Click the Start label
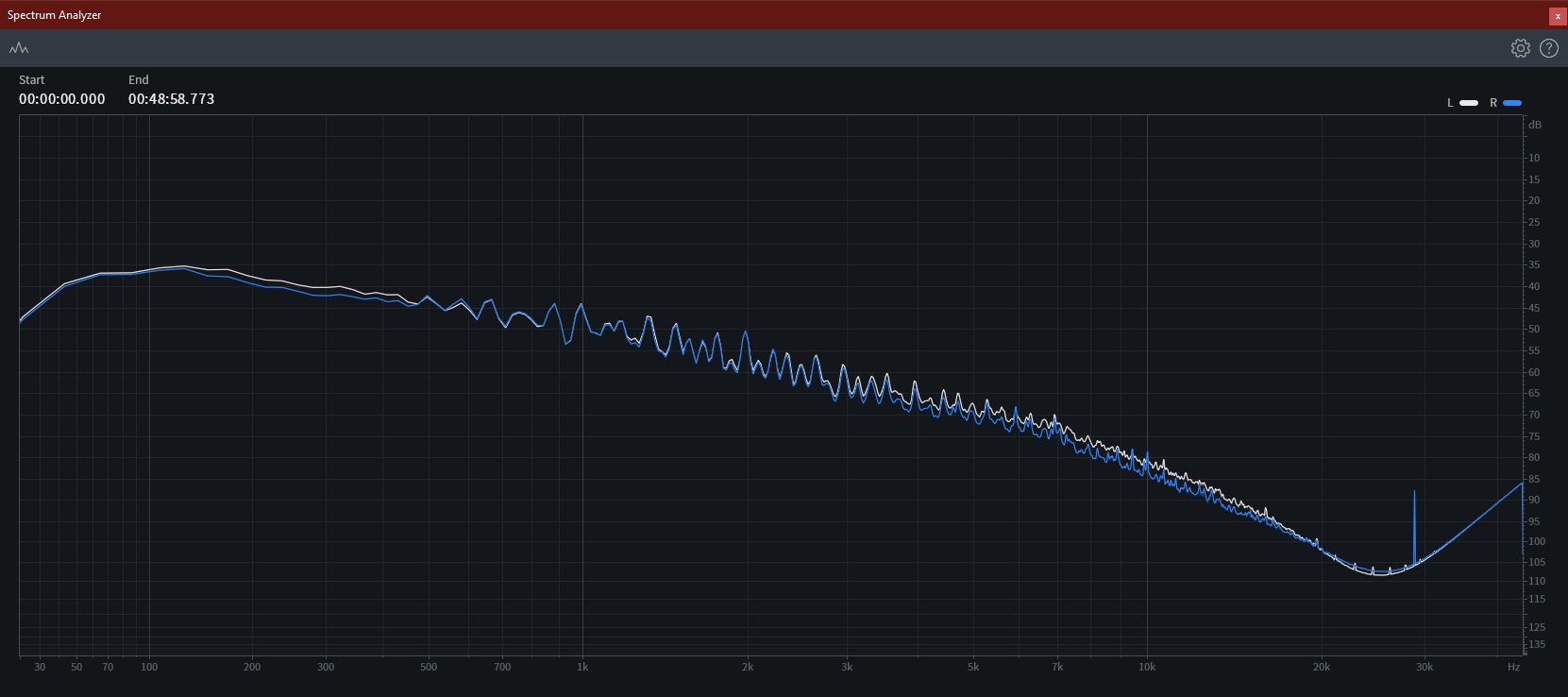This screenshot has width=1568, height=697. click(x=32, y=80)
